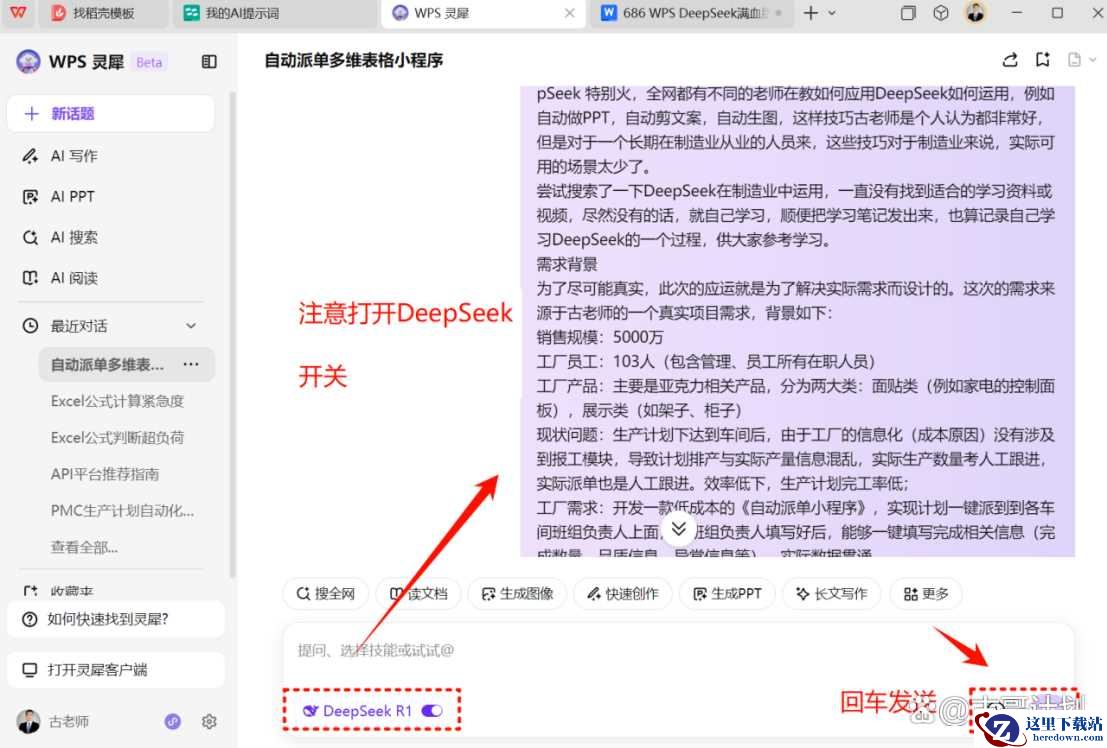Select the 快速创作 skill

click(x=623, y=594)
